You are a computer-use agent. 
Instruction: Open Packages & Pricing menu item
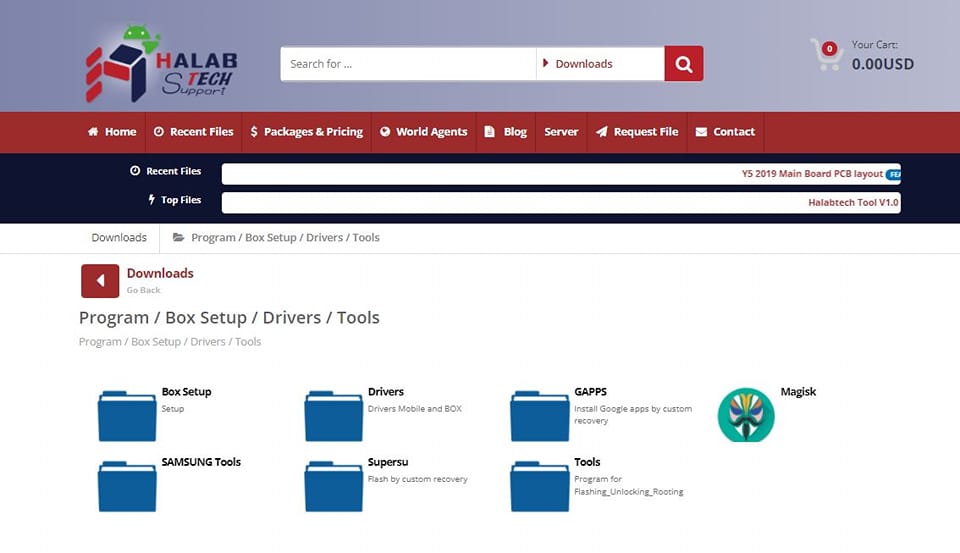(307, 132)
